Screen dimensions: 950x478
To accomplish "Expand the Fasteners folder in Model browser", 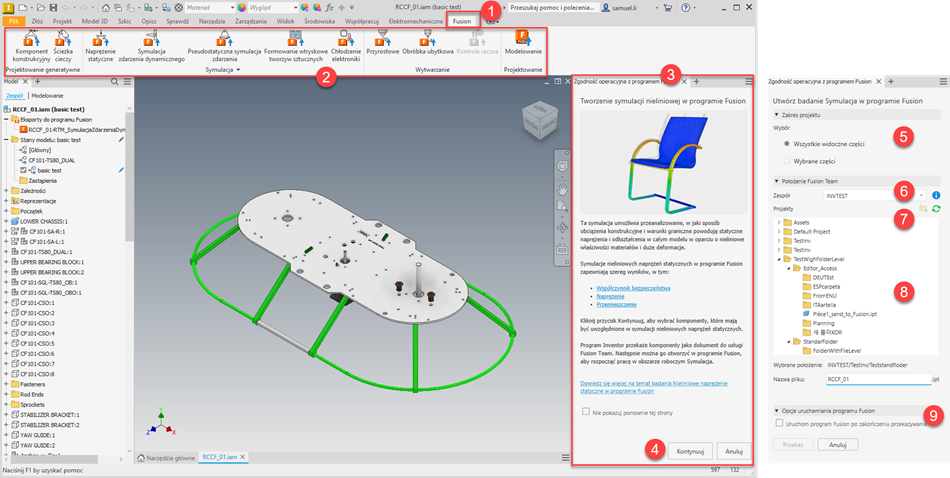I will [x=6, y=385].
